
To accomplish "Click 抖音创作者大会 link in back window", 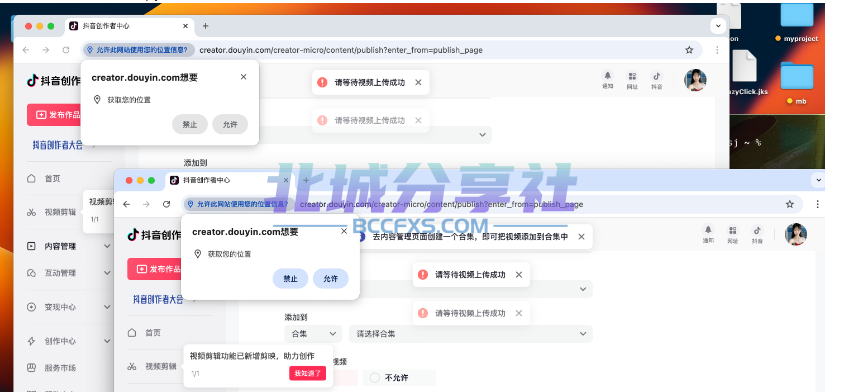I will (58, 145).
